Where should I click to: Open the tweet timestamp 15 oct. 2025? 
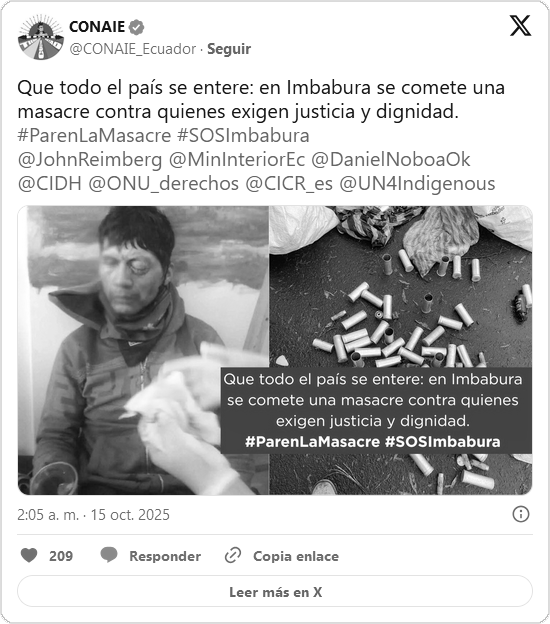click(x=93, y=515)
